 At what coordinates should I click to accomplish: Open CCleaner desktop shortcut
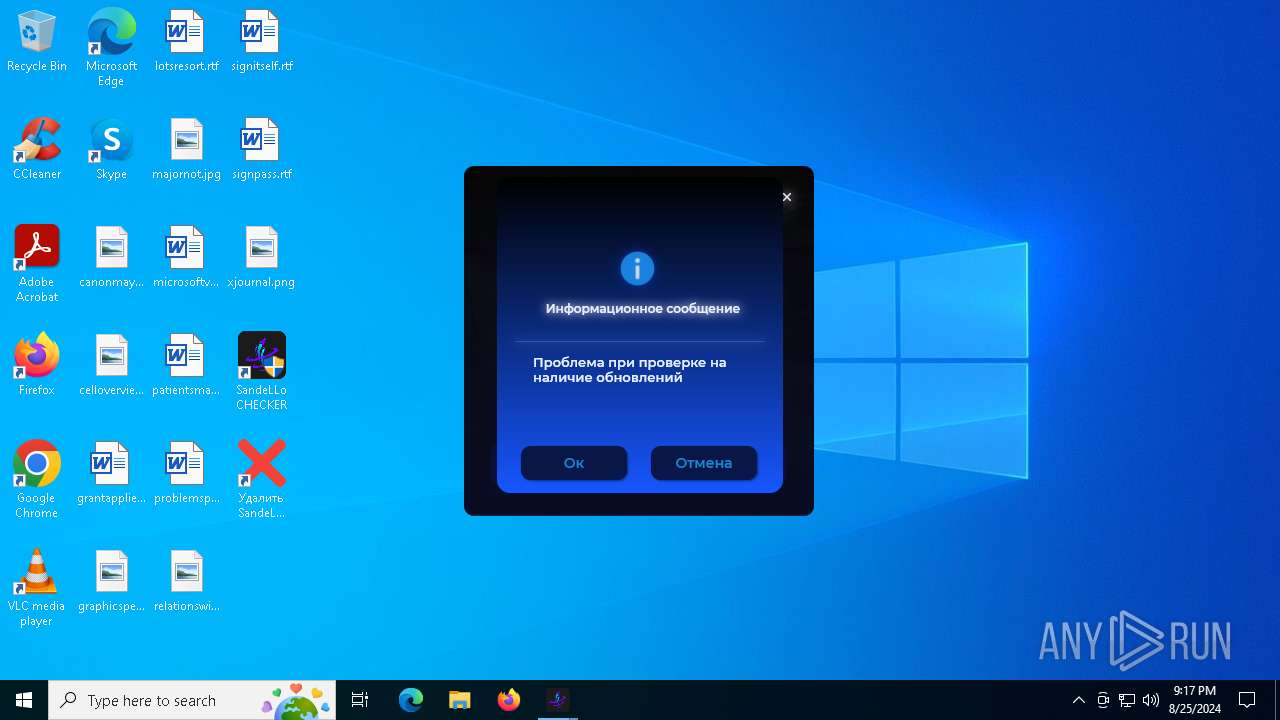(37, 150)
